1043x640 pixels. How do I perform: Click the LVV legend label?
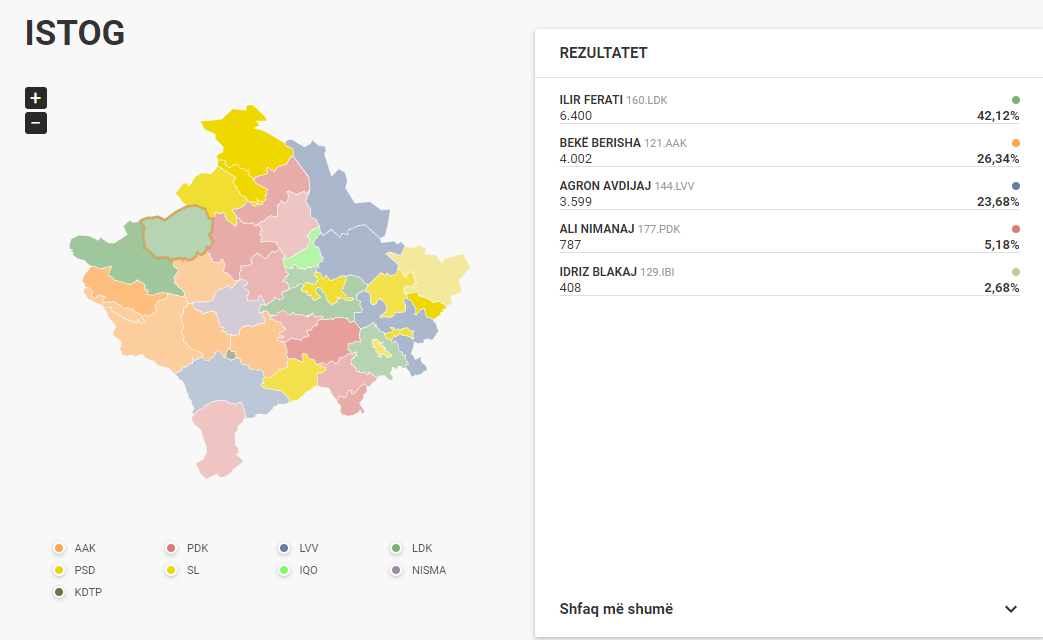[309, 548]
